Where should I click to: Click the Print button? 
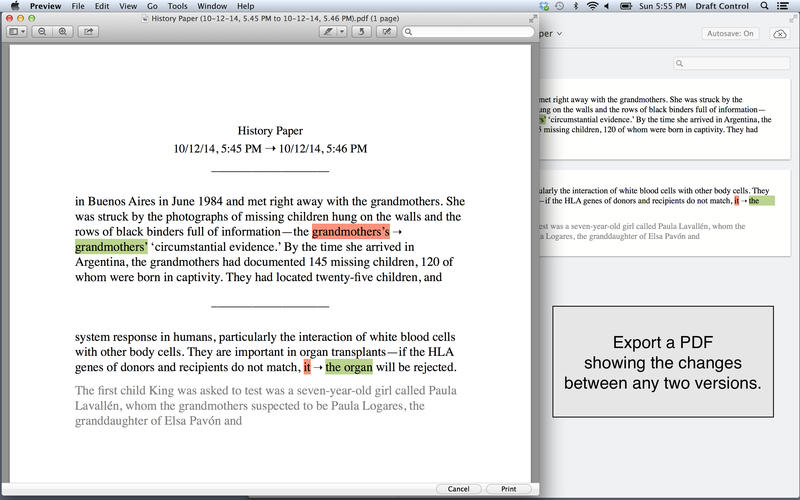[x=509, y=489]
